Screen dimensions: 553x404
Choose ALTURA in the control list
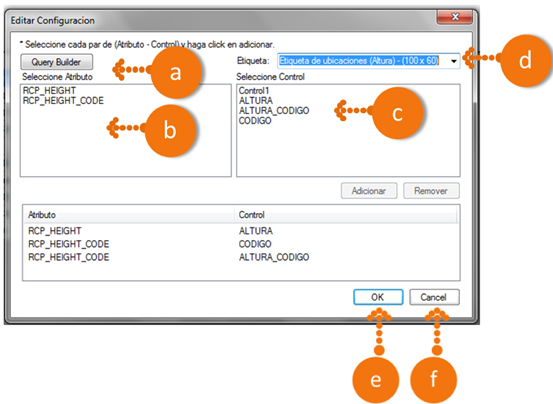pos(256,100)
